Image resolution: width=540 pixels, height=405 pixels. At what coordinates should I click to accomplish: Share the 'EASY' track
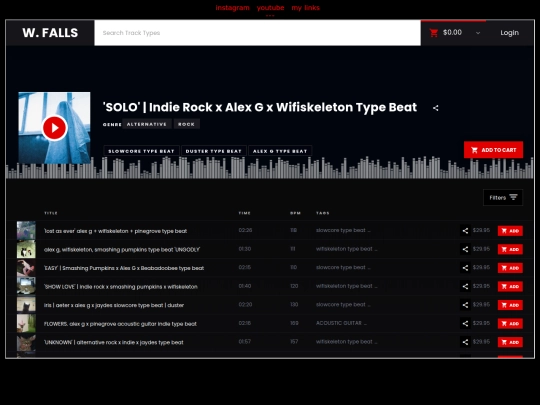[x=465, y=268]
